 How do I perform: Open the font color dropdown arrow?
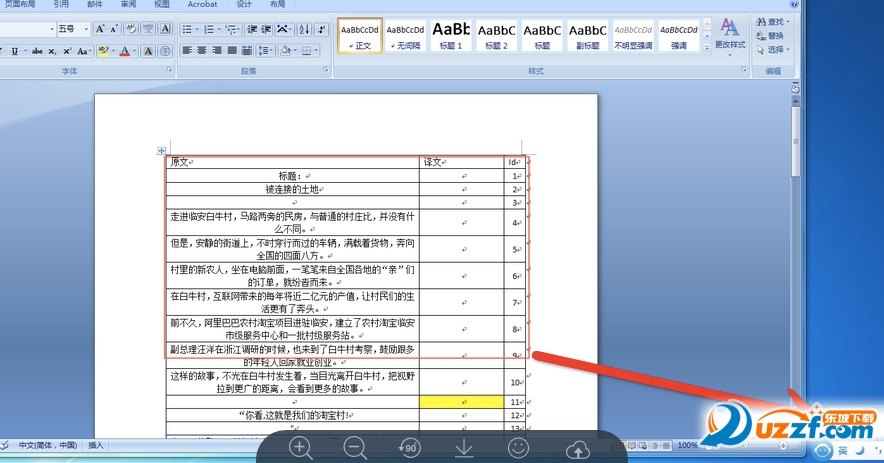coord(134,51)
